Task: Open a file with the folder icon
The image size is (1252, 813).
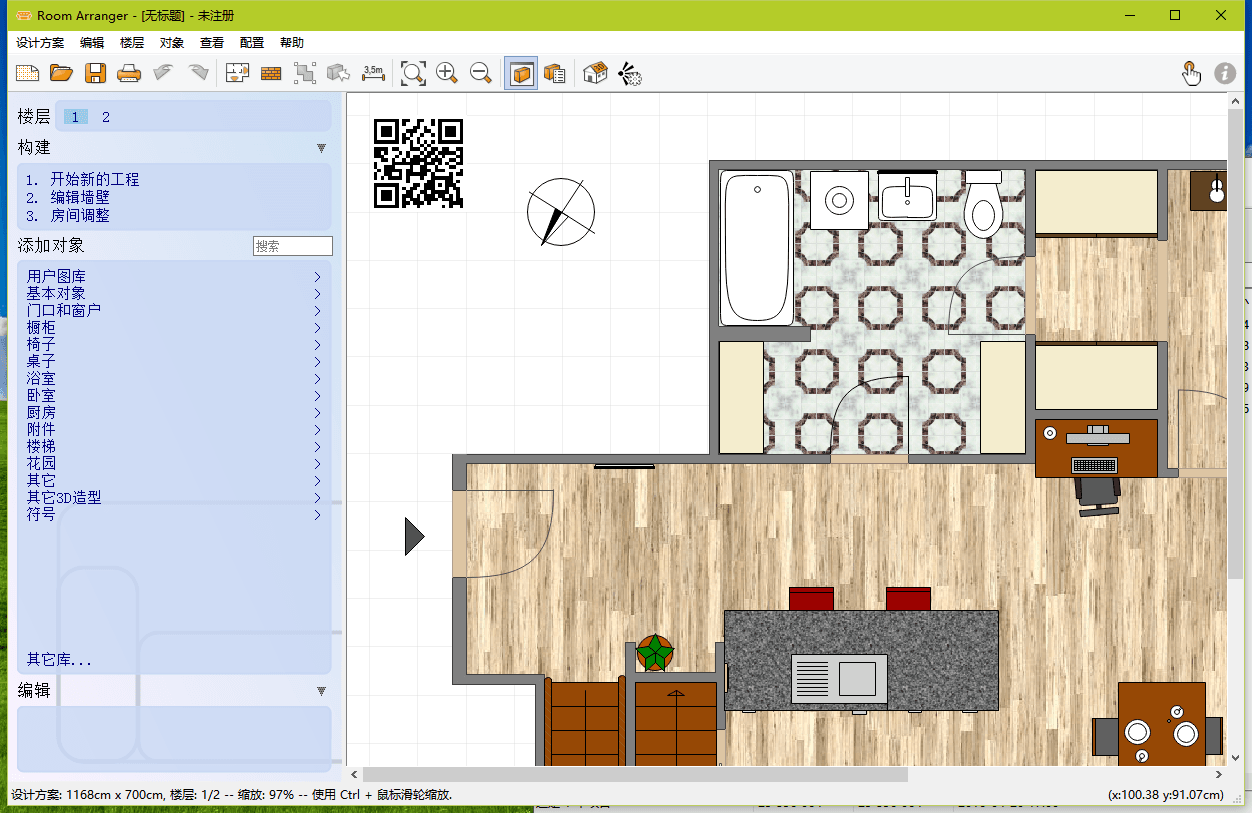Action: tap(61, 73)
